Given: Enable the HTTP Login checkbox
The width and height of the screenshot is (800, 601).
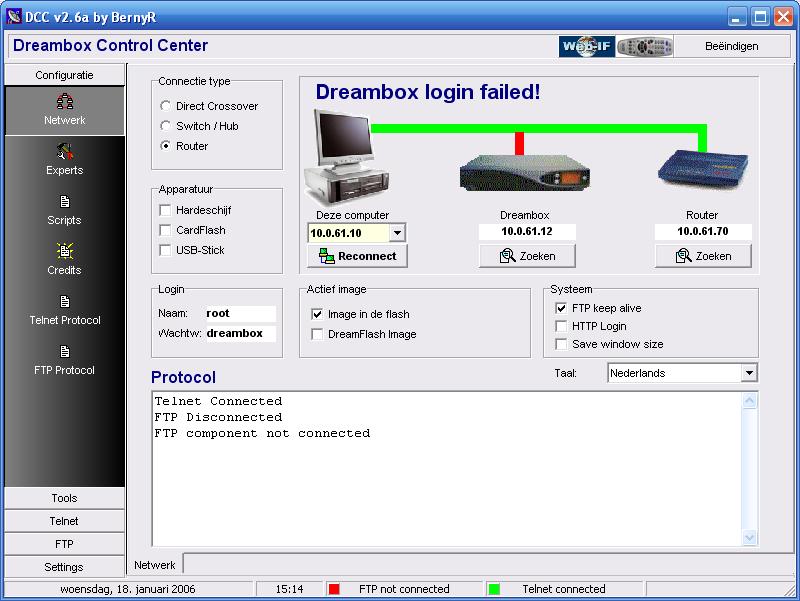Looking at the screenshot, I should click(561, 326).
